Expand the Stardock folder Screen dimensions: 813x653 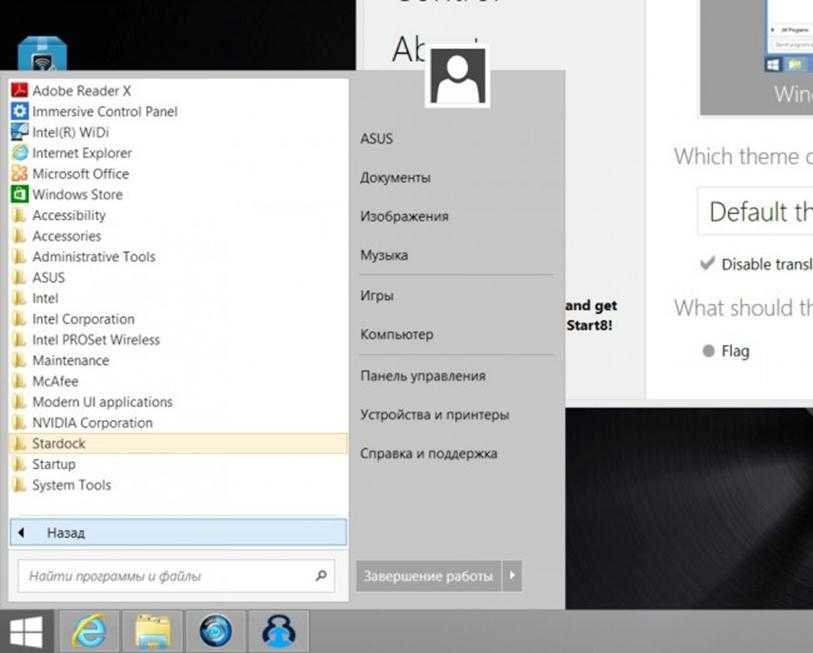[59, 443]
